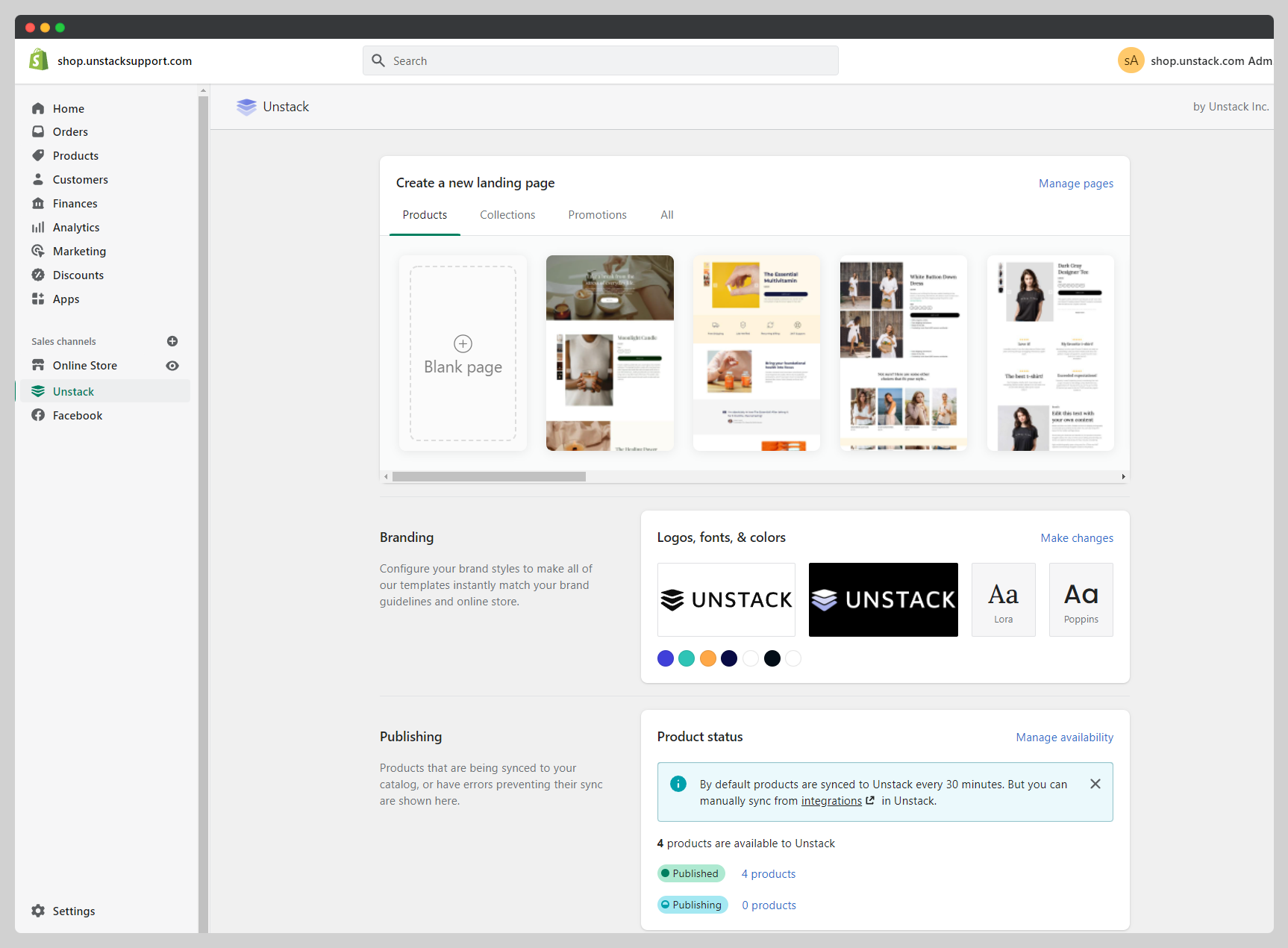This screenshot has height=948, width=1288.
Task: Open the Orders section
Action: 70,131
